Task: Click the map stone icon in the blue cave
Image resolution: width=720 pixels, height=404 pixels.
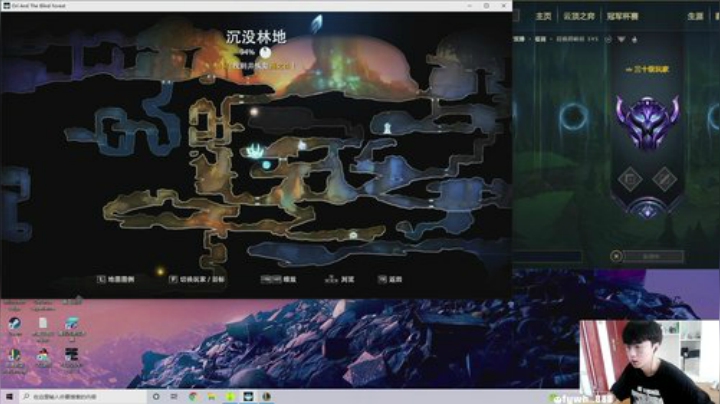Action: coord(387,128)
